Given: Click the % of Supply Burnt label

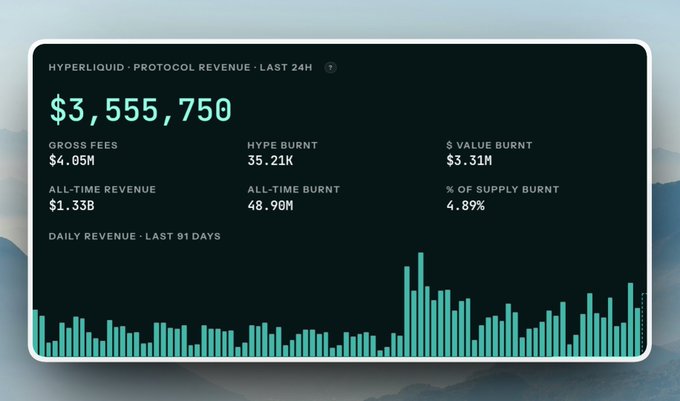Looking at the screenshot, I should pos(503,189).
